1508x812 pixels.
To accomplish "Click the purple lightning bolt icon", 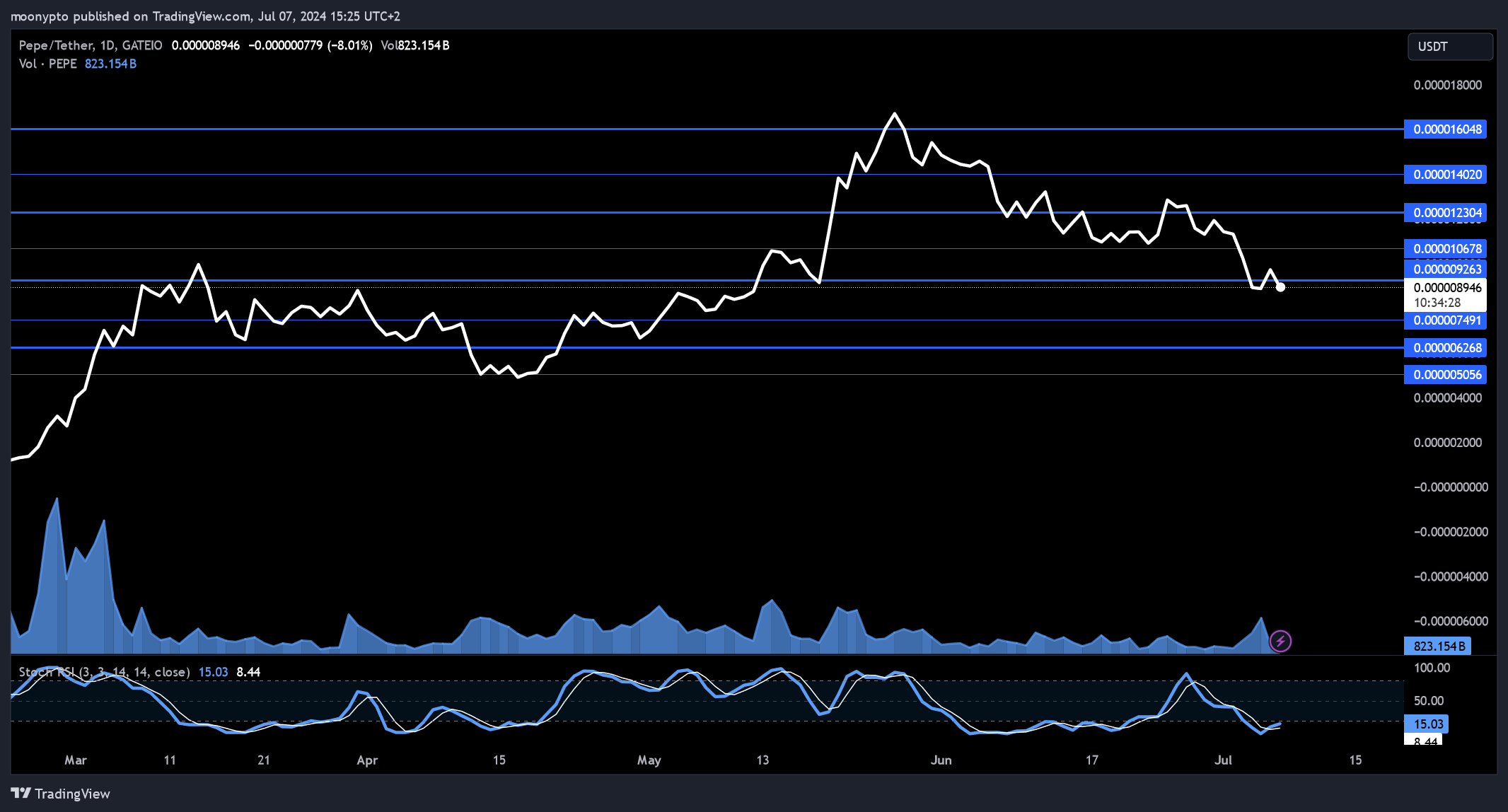I will pyautogui.click(x=1280, y=642).
